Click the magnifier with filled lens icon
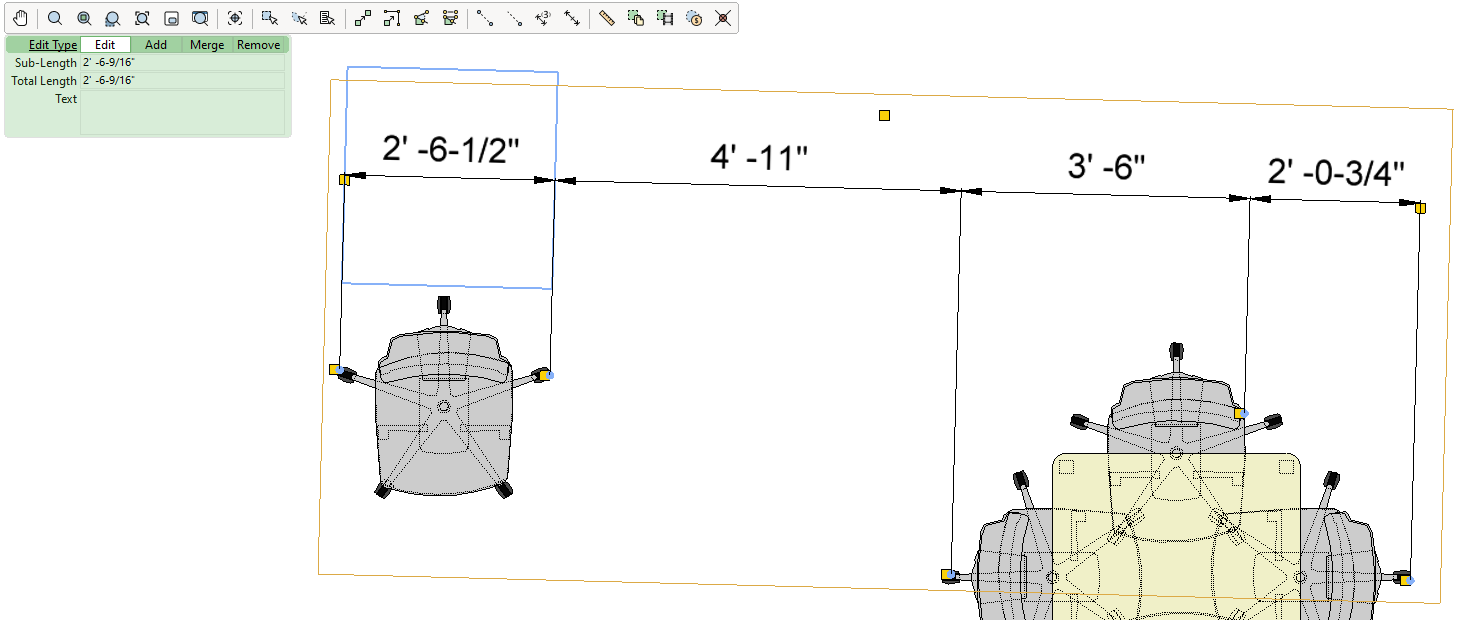This screenshot has height=620, width=1466. pyautogui.click(x=84, y=18)
